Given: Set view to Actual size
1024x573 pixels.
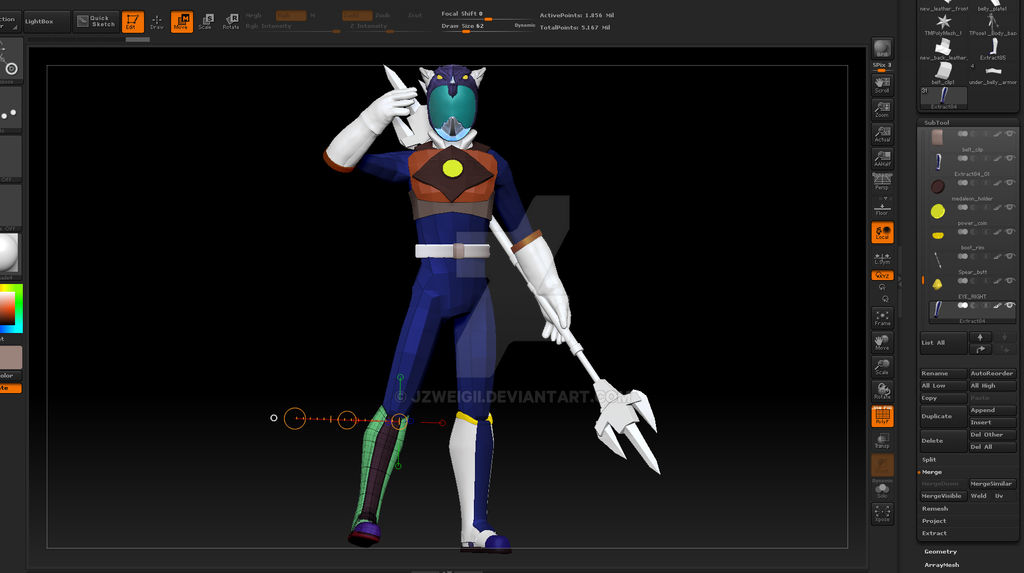Looking at the screenshot, I should tap(882, 134).
